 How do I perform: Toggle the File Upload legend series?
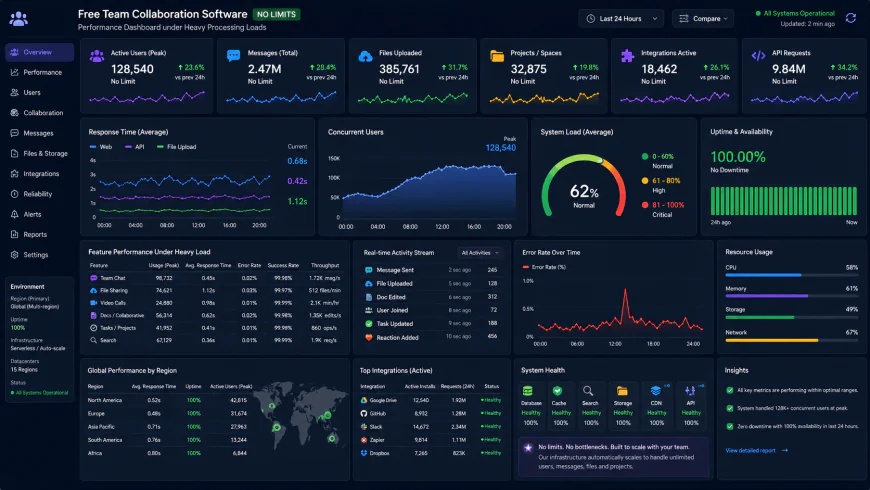click(176, 147)
